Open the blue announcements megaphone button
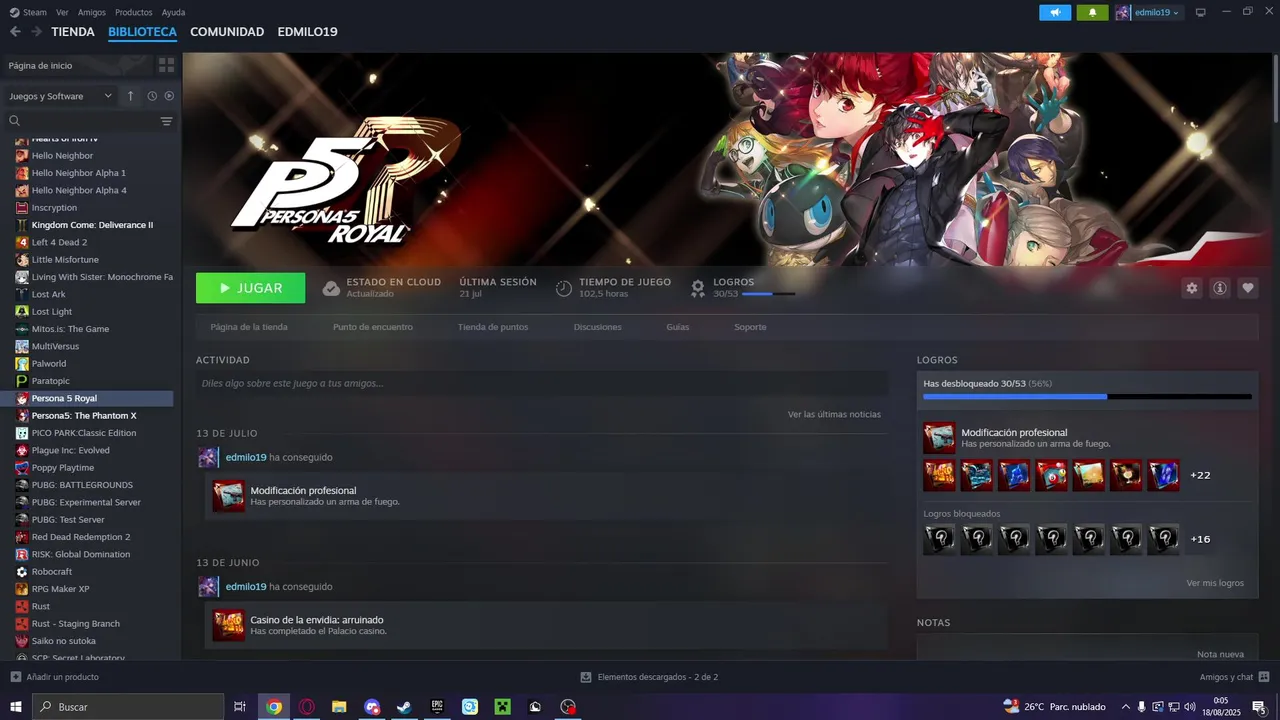Viewport: 1280px width, 720px height. 1055,13
